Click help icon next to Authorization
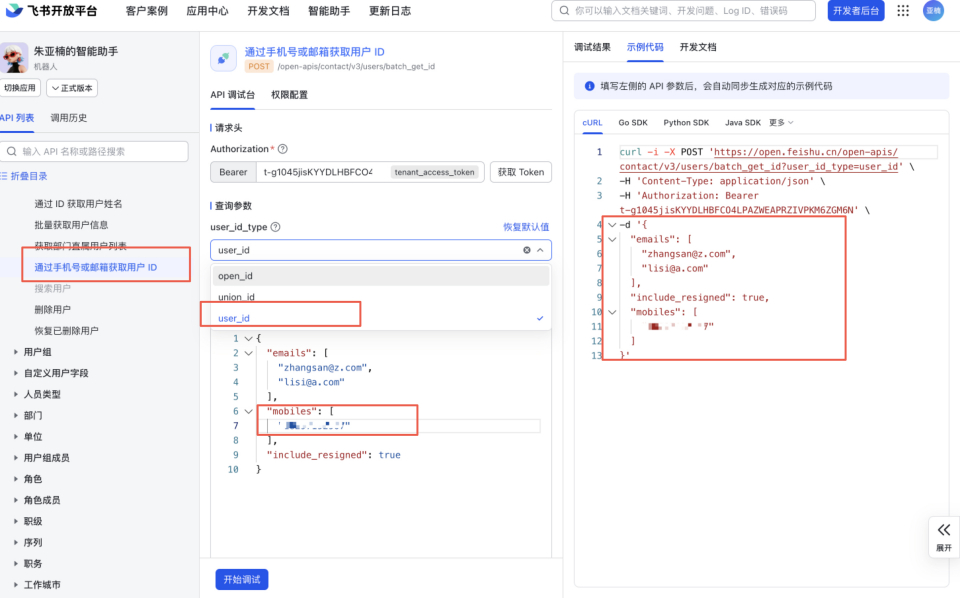 282,149
